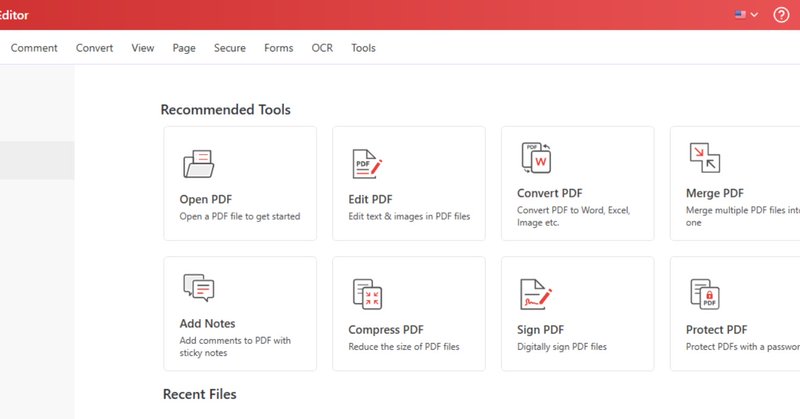Click the Compress PDF card title
Screen dimensions: 800x419
tap(386, 330)
